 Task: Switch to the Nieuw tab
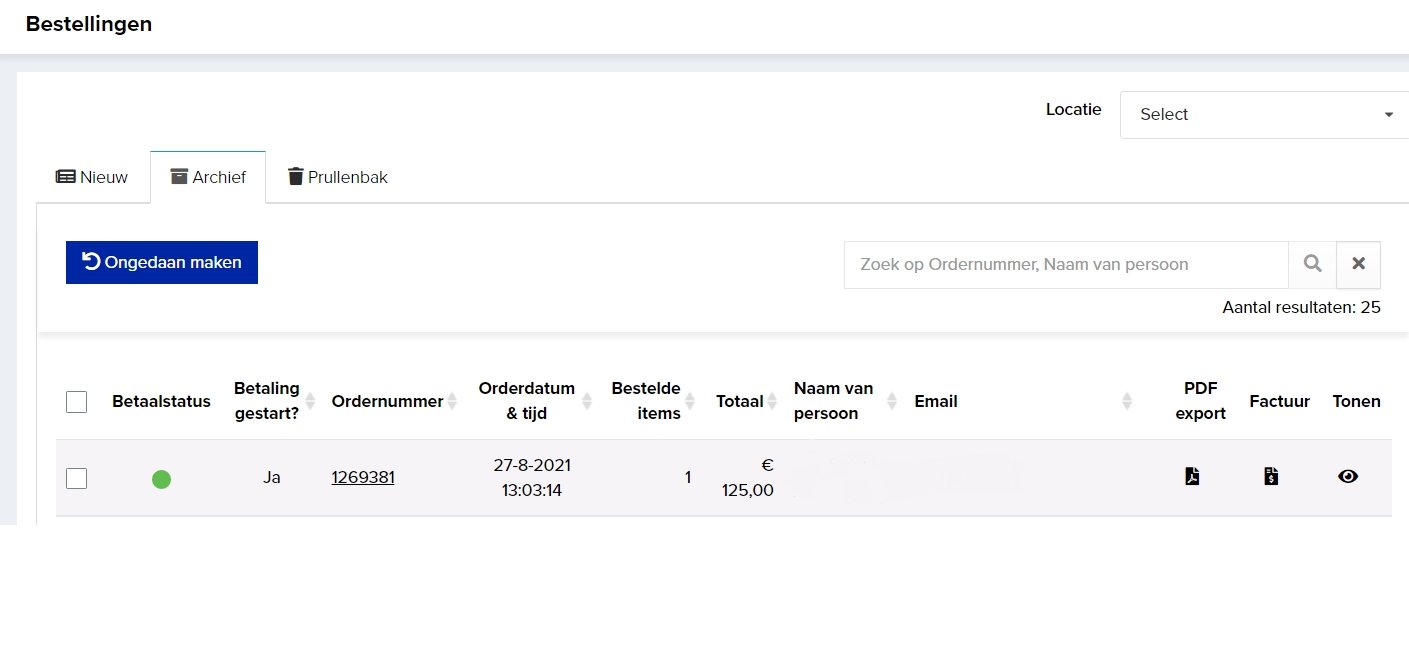(93, 177)
